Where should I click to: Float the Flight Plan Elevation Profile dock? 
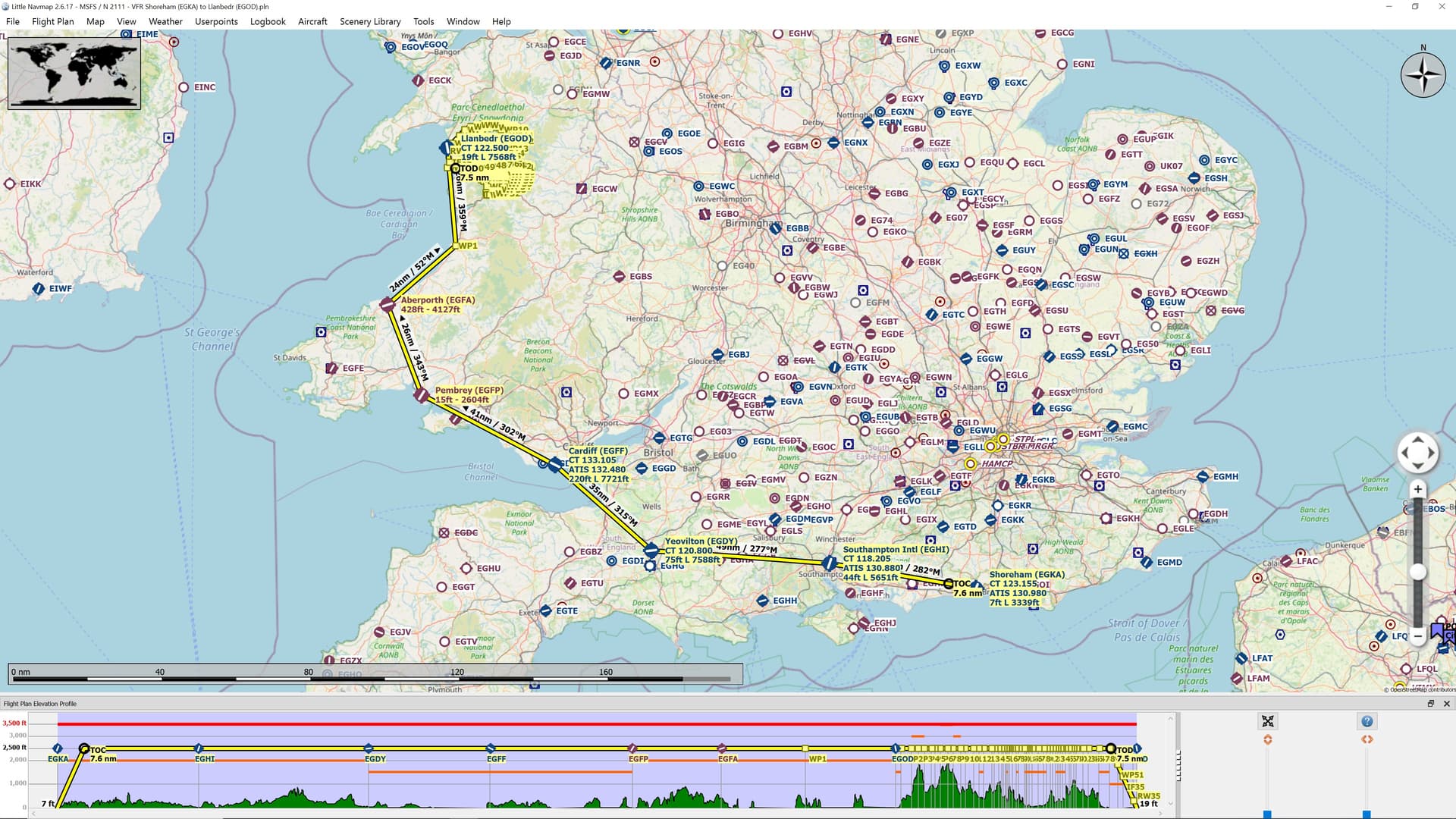click(1430, 704)
